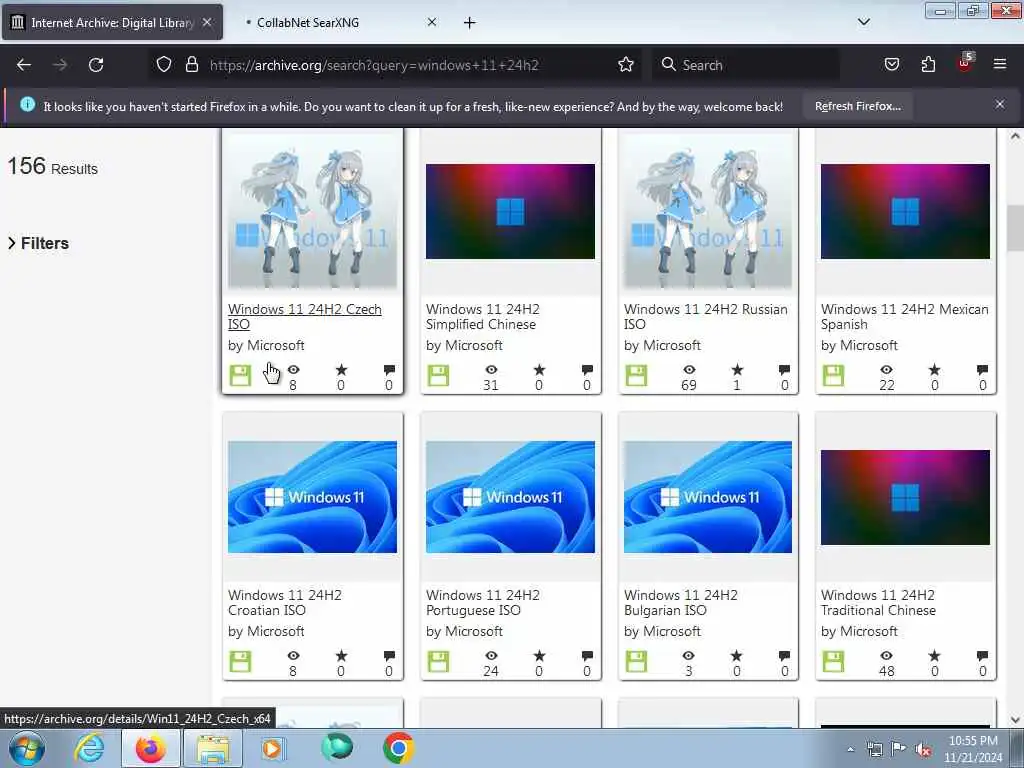Click the browser Search box
This screenshot has width=1024, height=768.
coord(746,65)
